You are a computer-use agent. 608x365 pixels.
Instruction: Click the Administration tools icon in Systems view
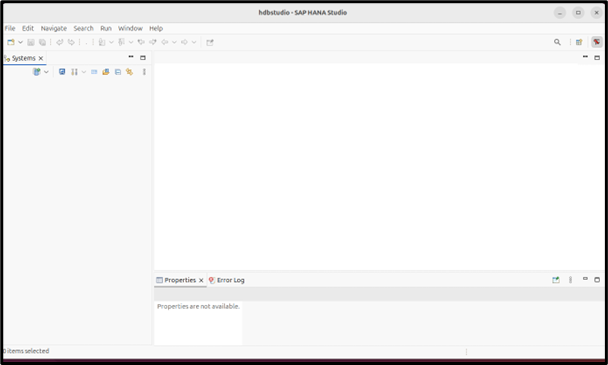pyautogui.click(x=74, y=72)
